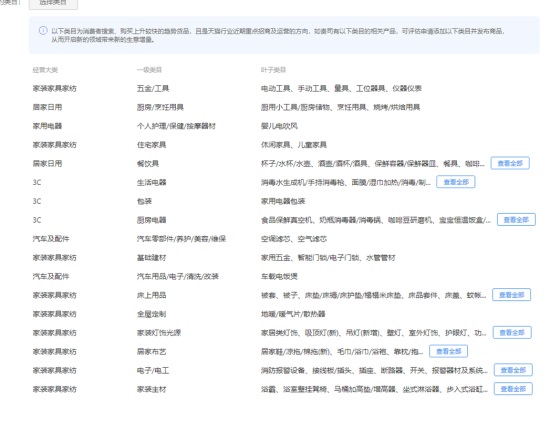
Task: Click the 家装主材 category text
Action: click(x=151, y=389)
